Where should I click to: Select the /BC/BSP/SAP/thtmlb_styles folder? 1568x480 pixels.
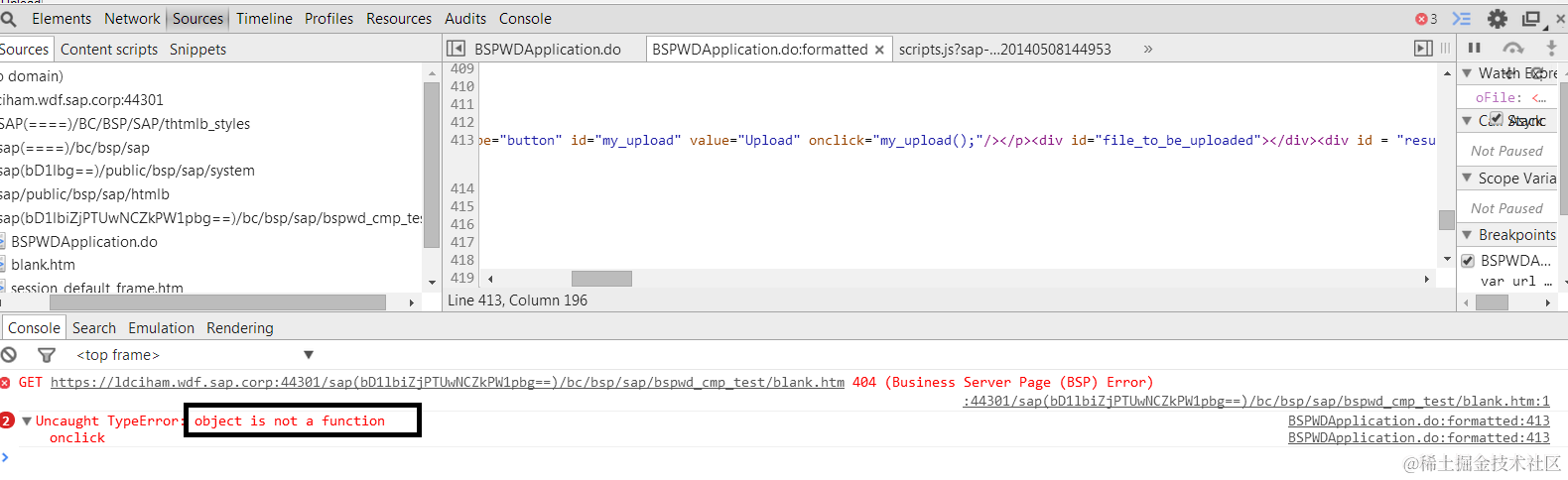tap(125, 124)
